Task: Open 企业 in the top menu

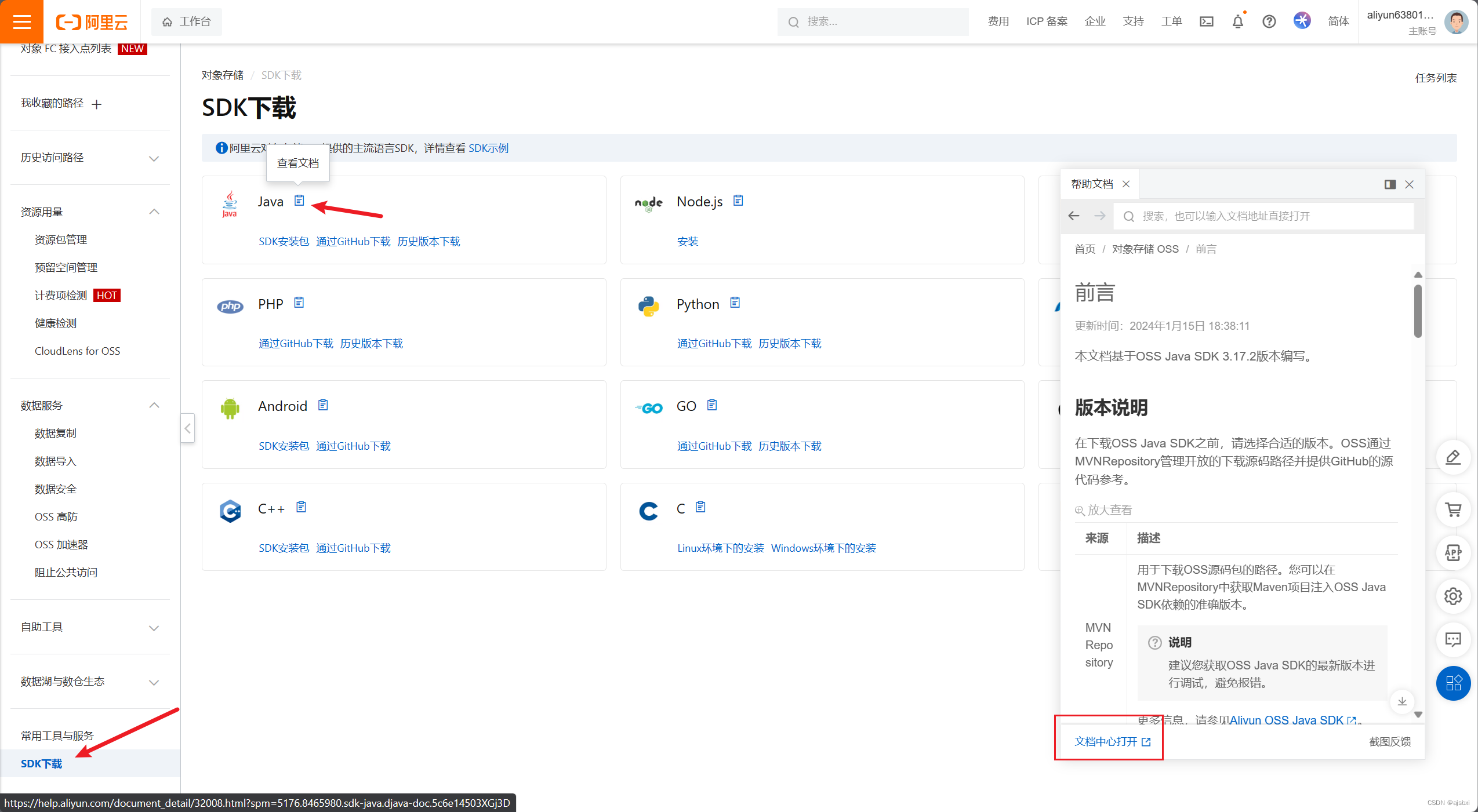Action: [1095, 21]
